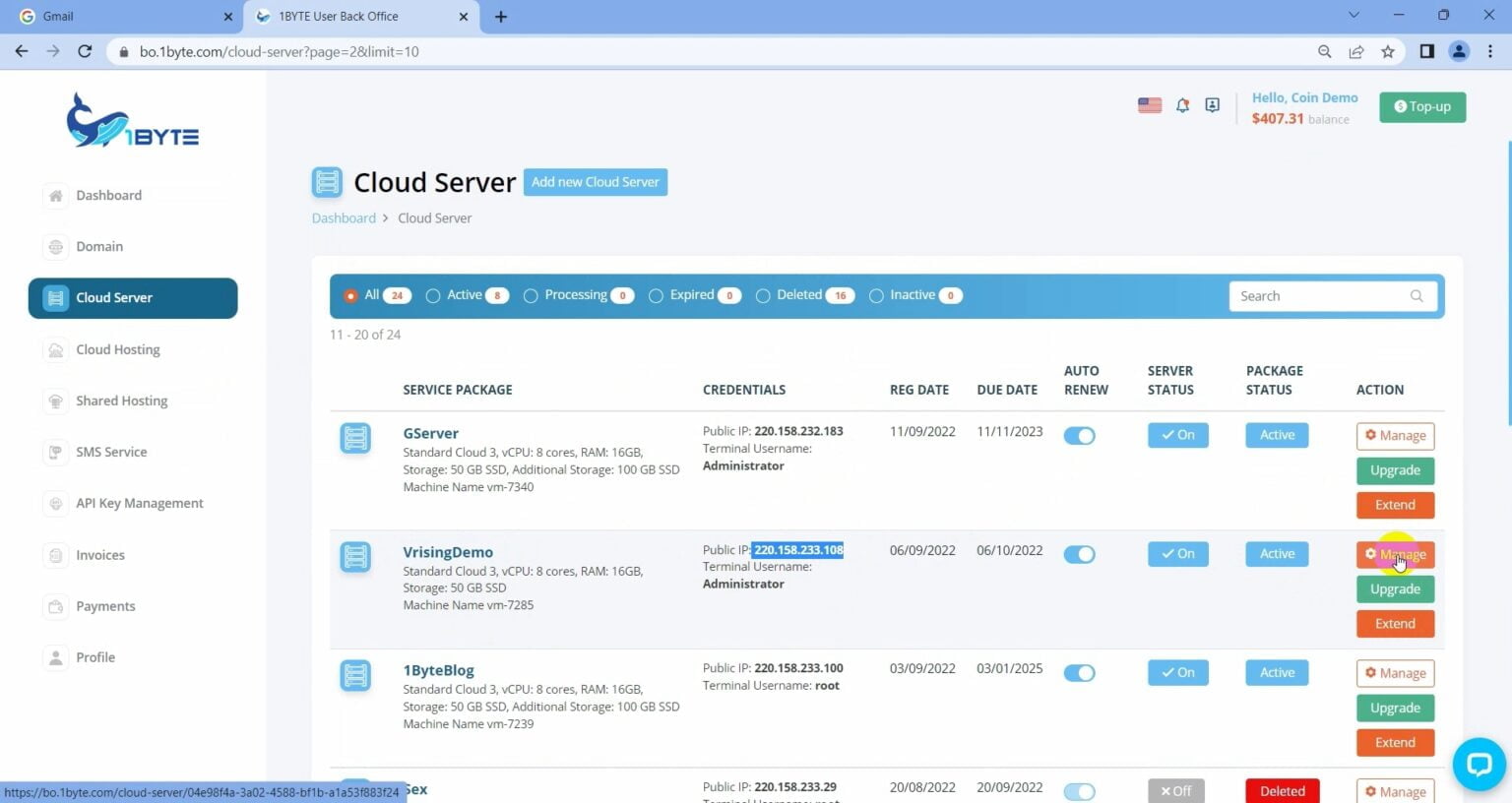Screen dimensions: 1512x803
Task: Click the SMS Service sidebar icon
Action: (x=56, y=452)
